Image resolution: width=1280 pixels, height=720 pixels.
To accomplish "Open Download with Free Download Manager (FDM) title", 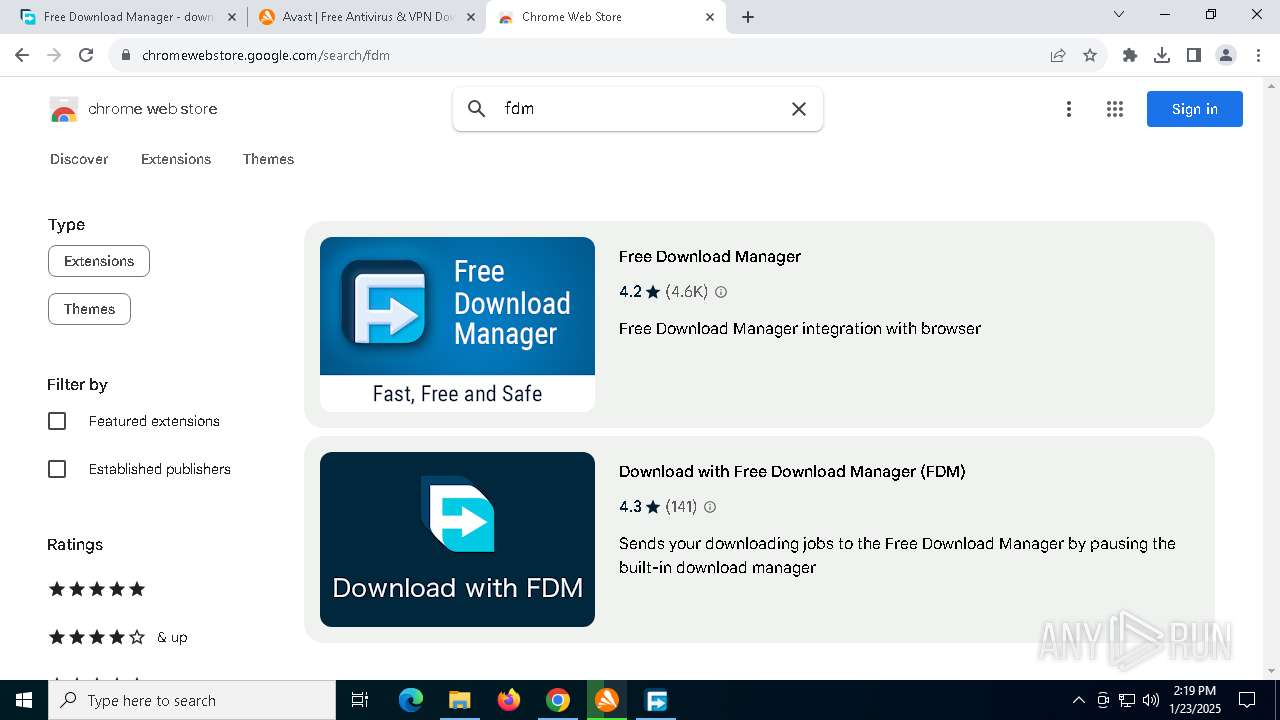I will [792, 472].
